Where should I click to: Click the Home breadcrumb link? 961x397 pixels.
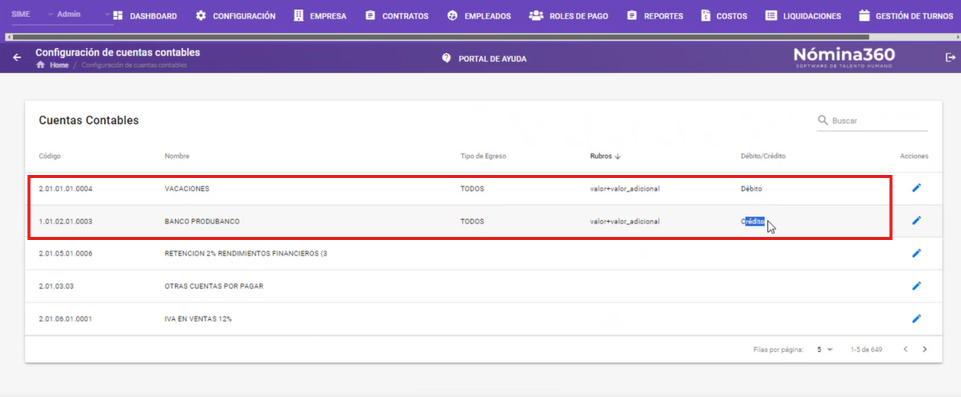(x=59, y=65)
